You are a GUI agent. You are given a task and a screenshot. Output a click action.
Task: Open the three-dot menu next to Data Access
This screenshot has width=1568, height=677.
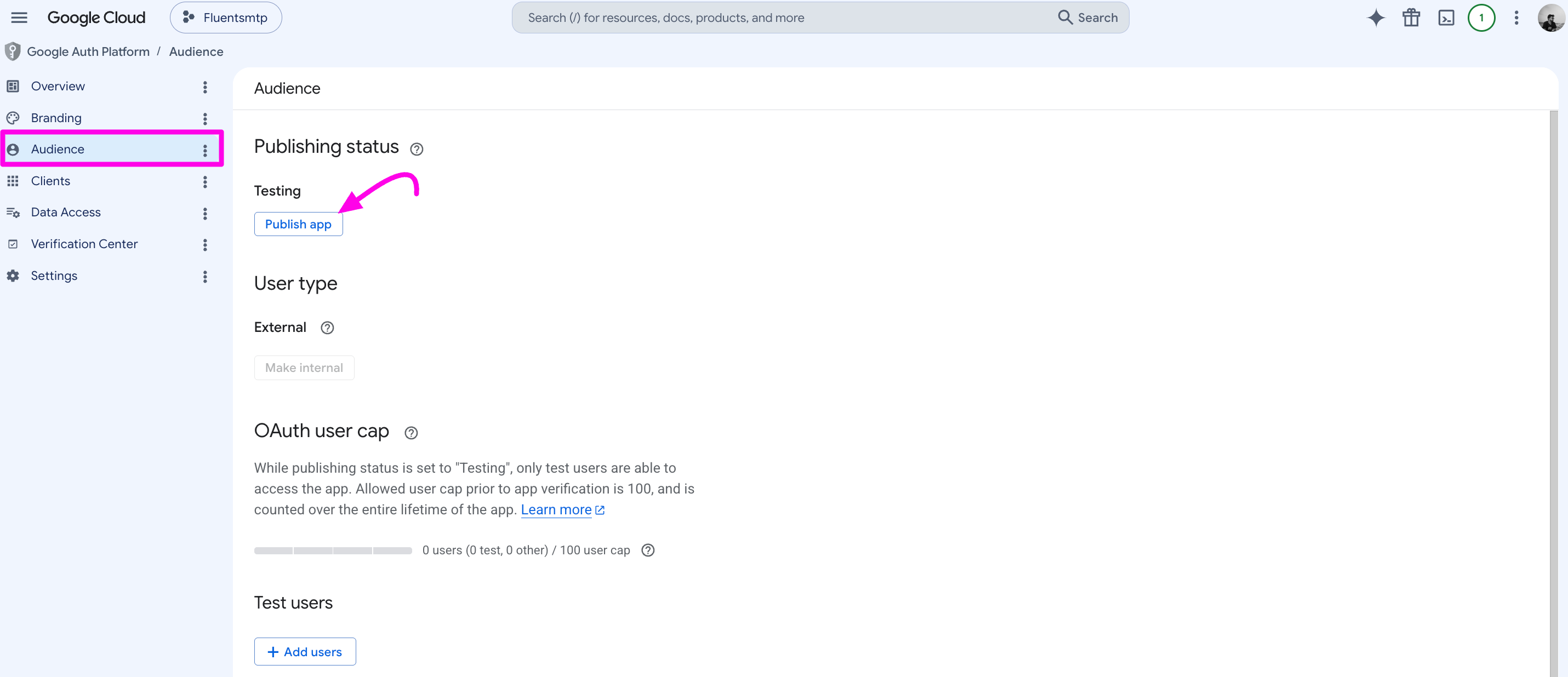[205, 214]
